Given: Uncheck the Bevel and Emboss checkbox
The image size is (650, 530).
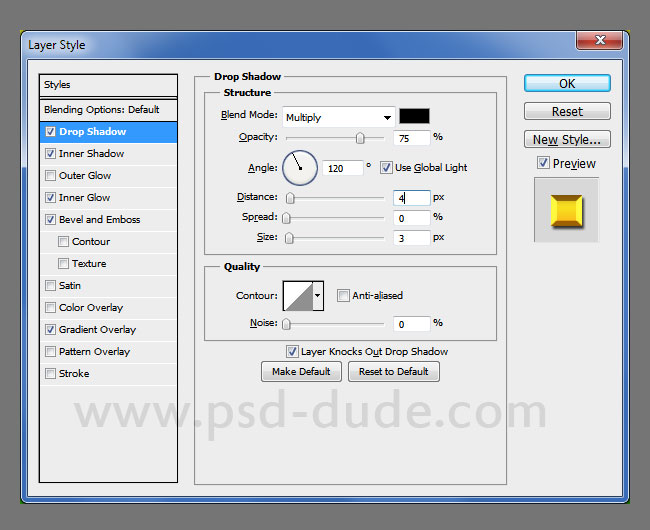Looking at the screenshot, I should [50, 220].
